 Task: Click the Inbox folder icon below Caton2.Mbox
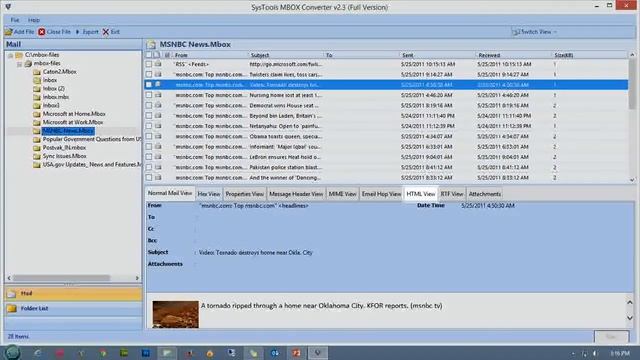37,80
